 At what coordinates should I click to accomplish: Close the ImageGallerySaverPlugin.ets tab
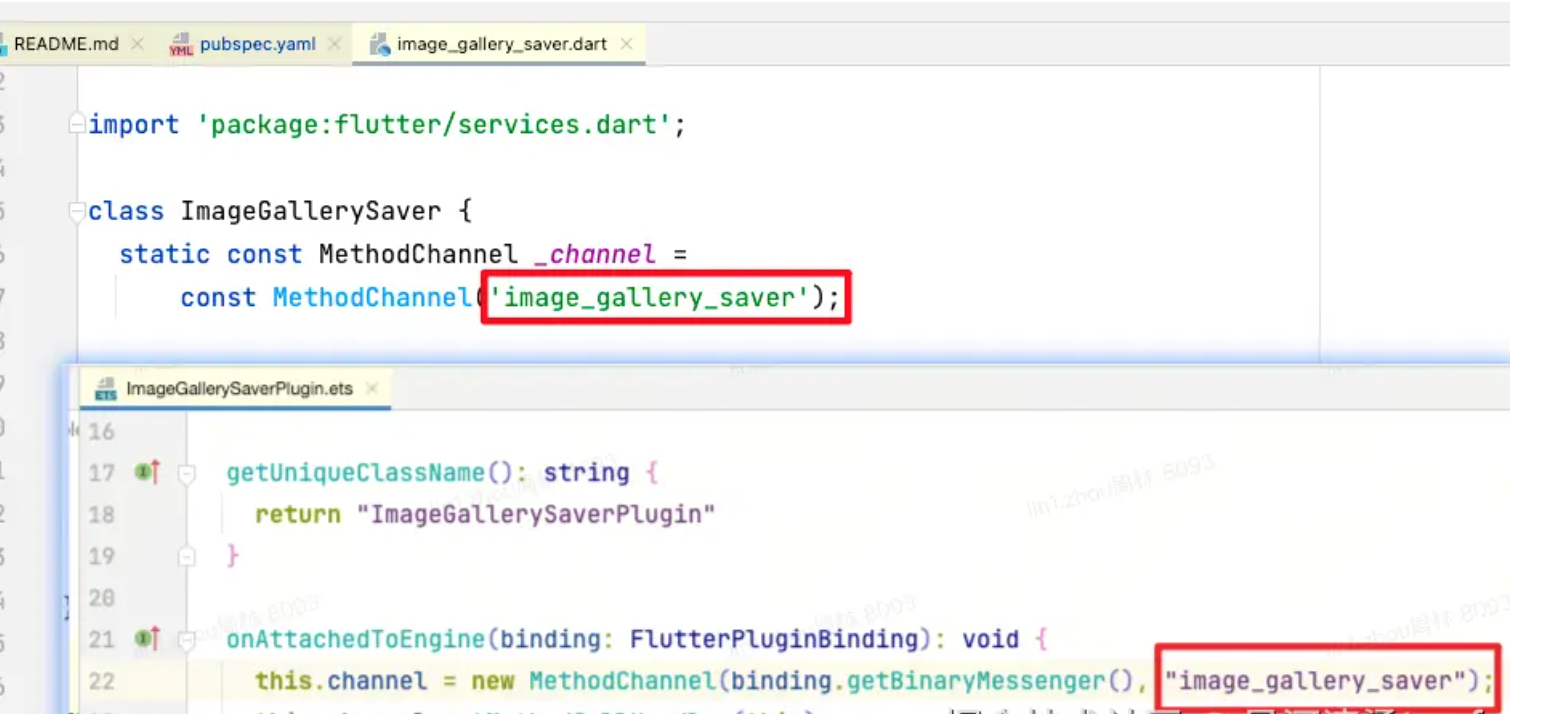coord(372,389)
